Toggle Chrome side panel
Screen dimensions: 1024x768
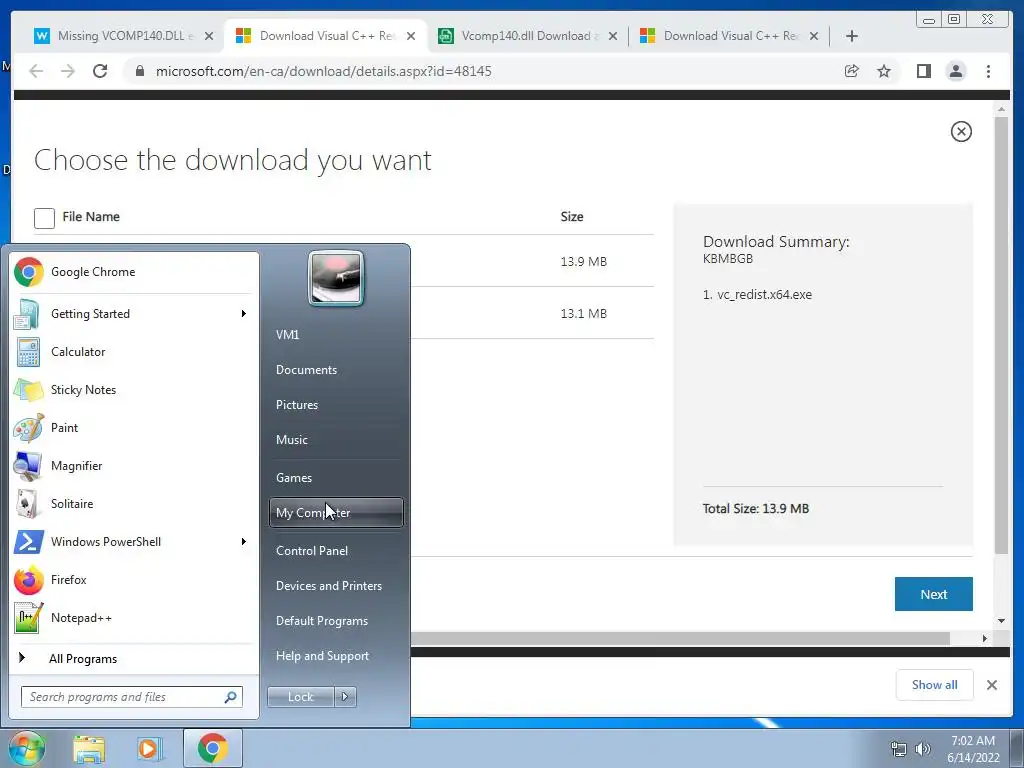[923, 71]
